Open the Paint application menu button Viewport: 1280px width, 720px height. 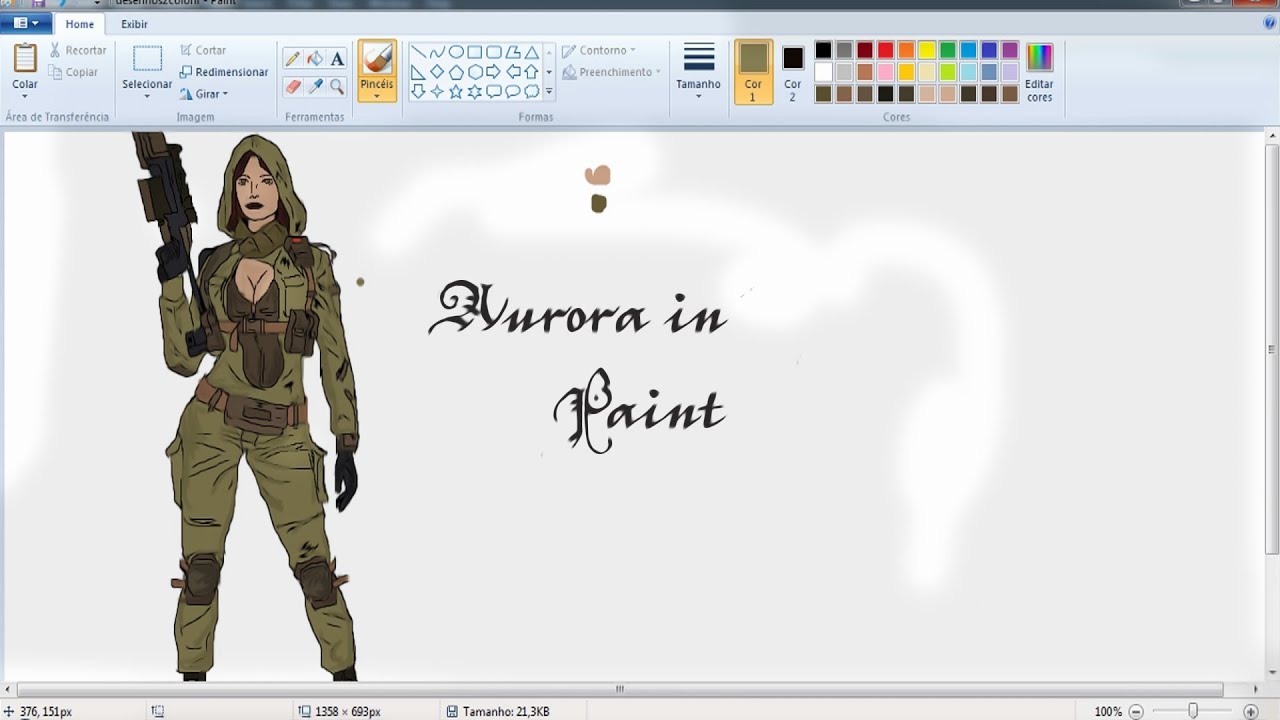pyautogui.click(x=26, y=23)
